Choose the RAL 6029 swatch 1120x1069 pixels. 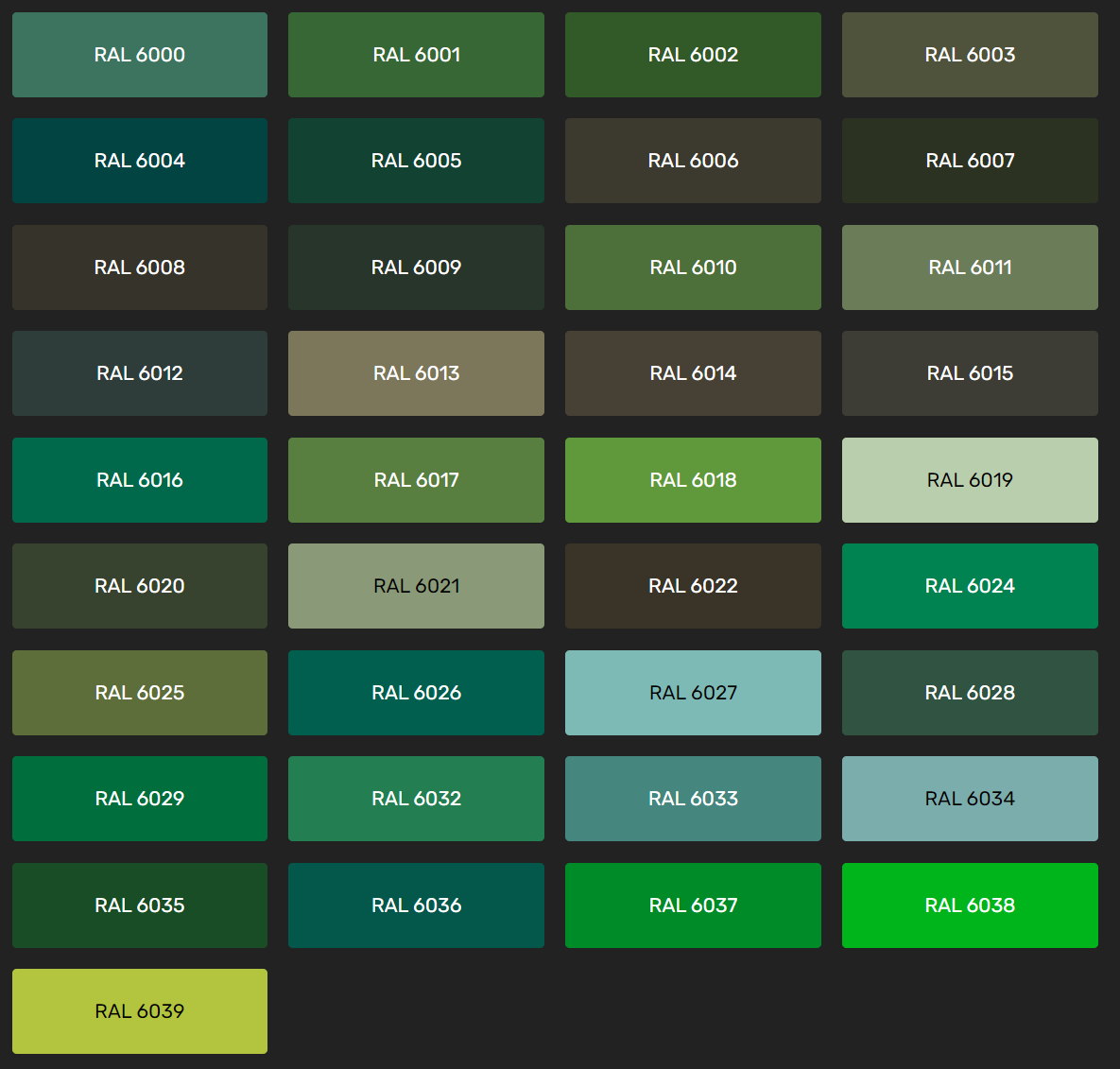pyautogui.click(x=140, y=799)
